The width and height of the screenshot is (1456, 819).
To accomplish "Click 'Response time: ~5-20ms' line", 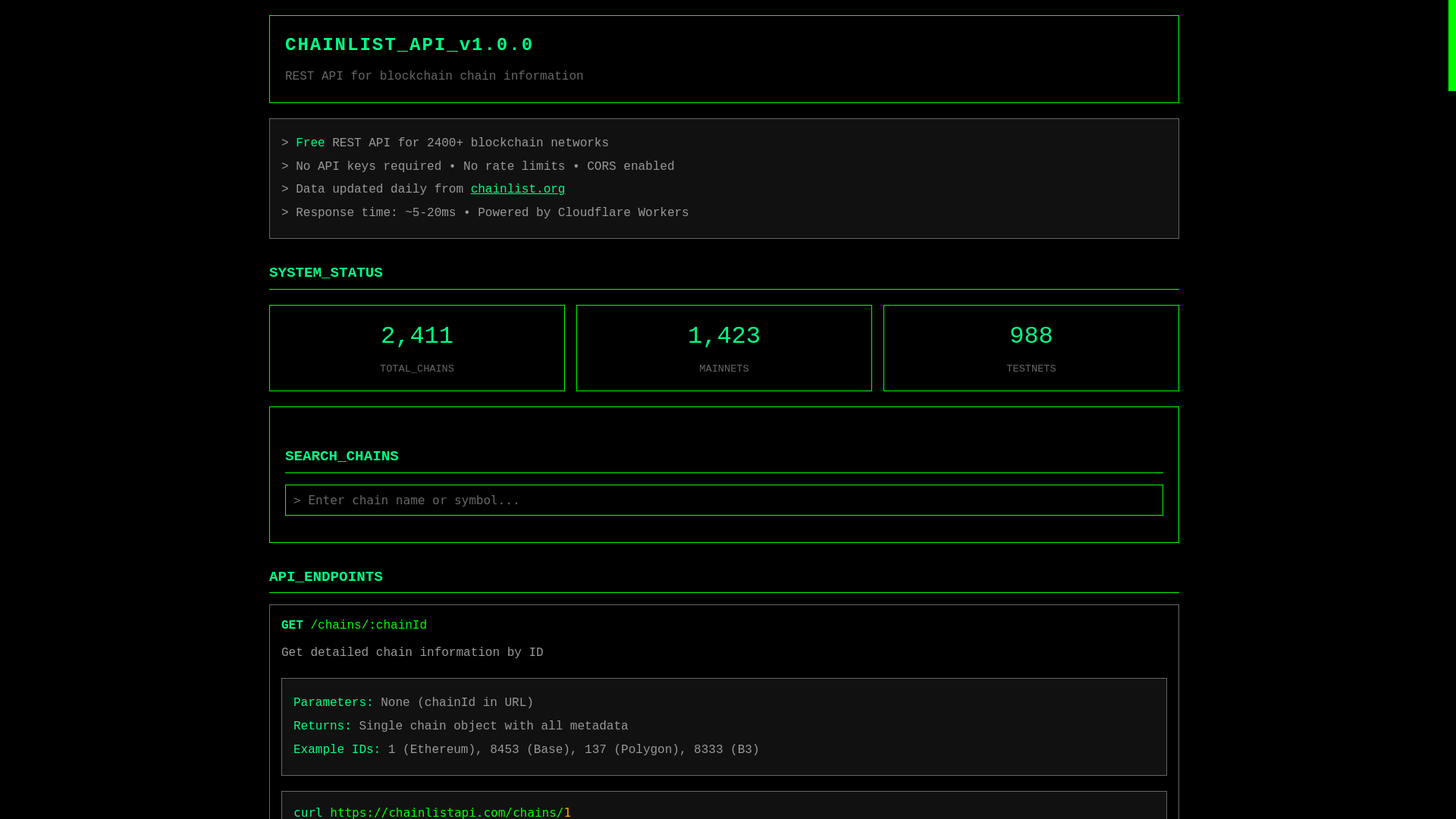I will coord(485,213).
